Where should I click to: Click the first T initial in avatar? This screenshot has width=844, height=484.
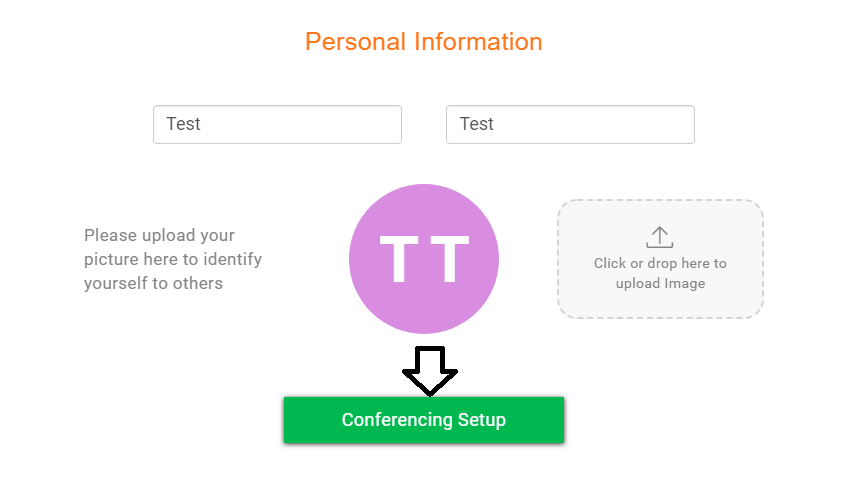click(x=397, y=260)
